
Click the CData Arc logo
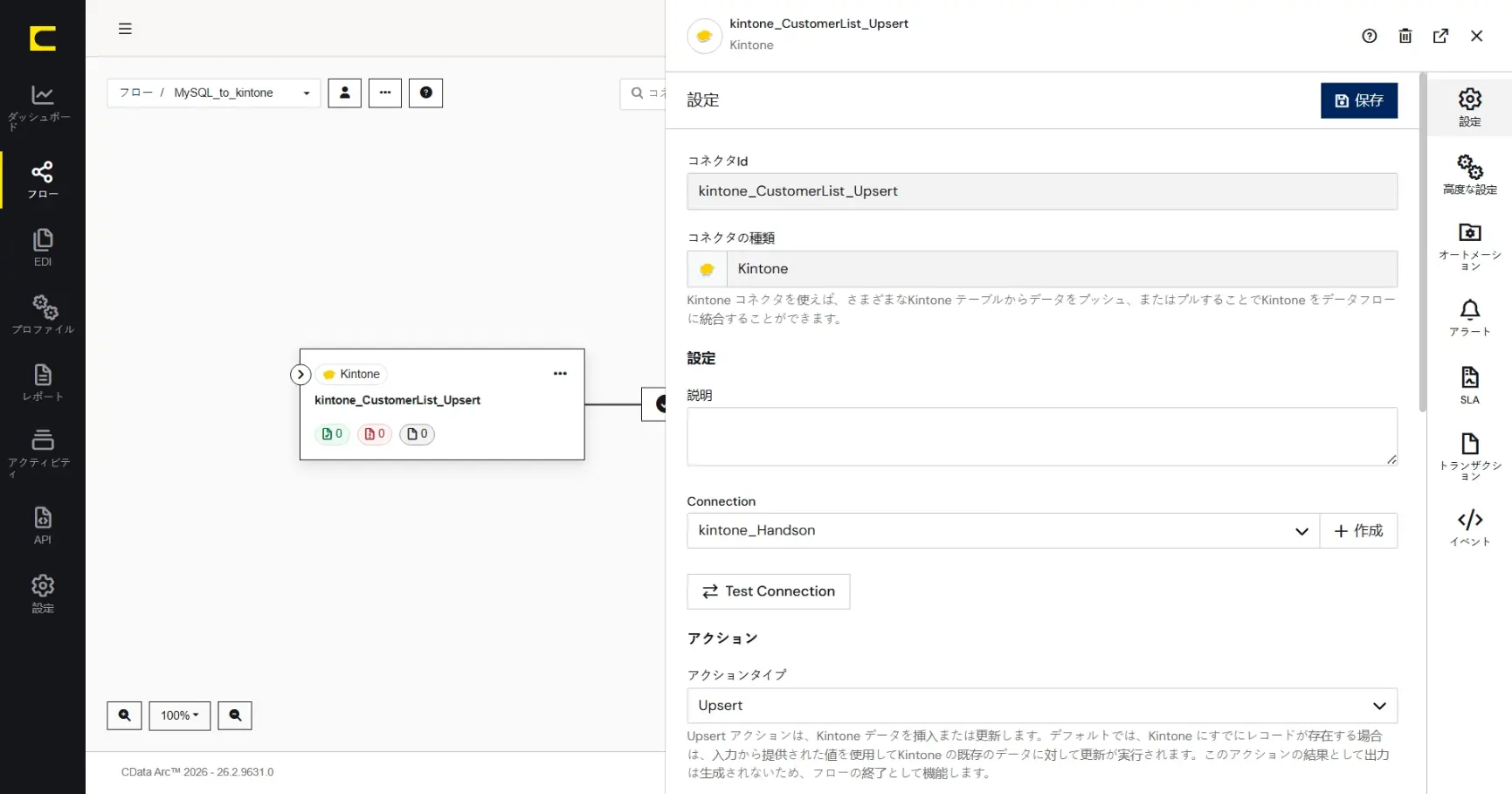(x=42, y=38)
